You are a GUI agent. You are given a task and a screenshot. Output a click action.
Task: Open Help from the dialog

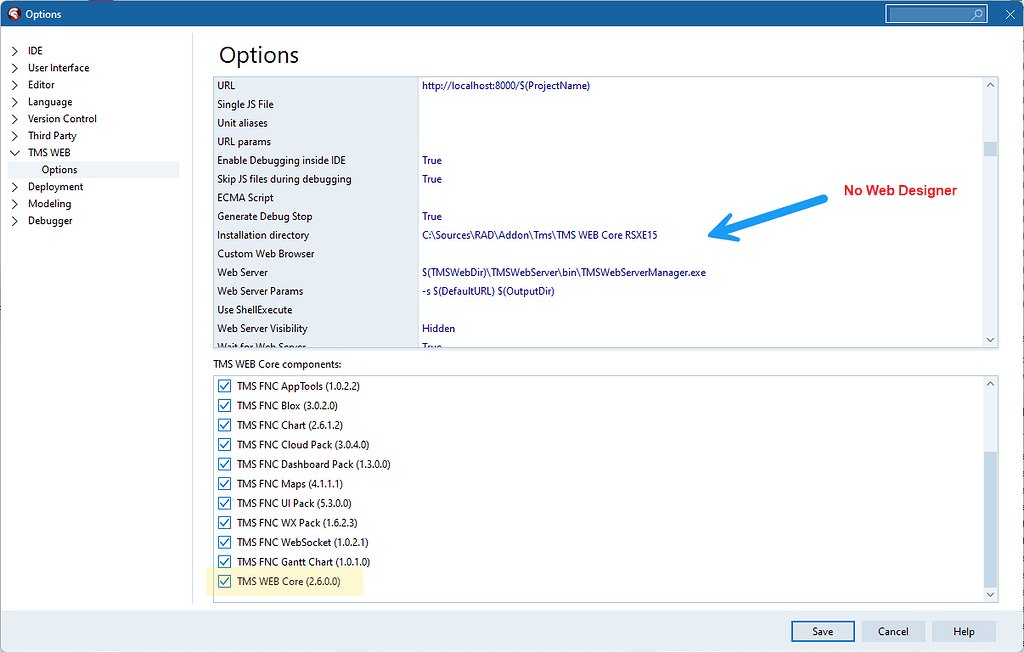(x=963, y=631)
